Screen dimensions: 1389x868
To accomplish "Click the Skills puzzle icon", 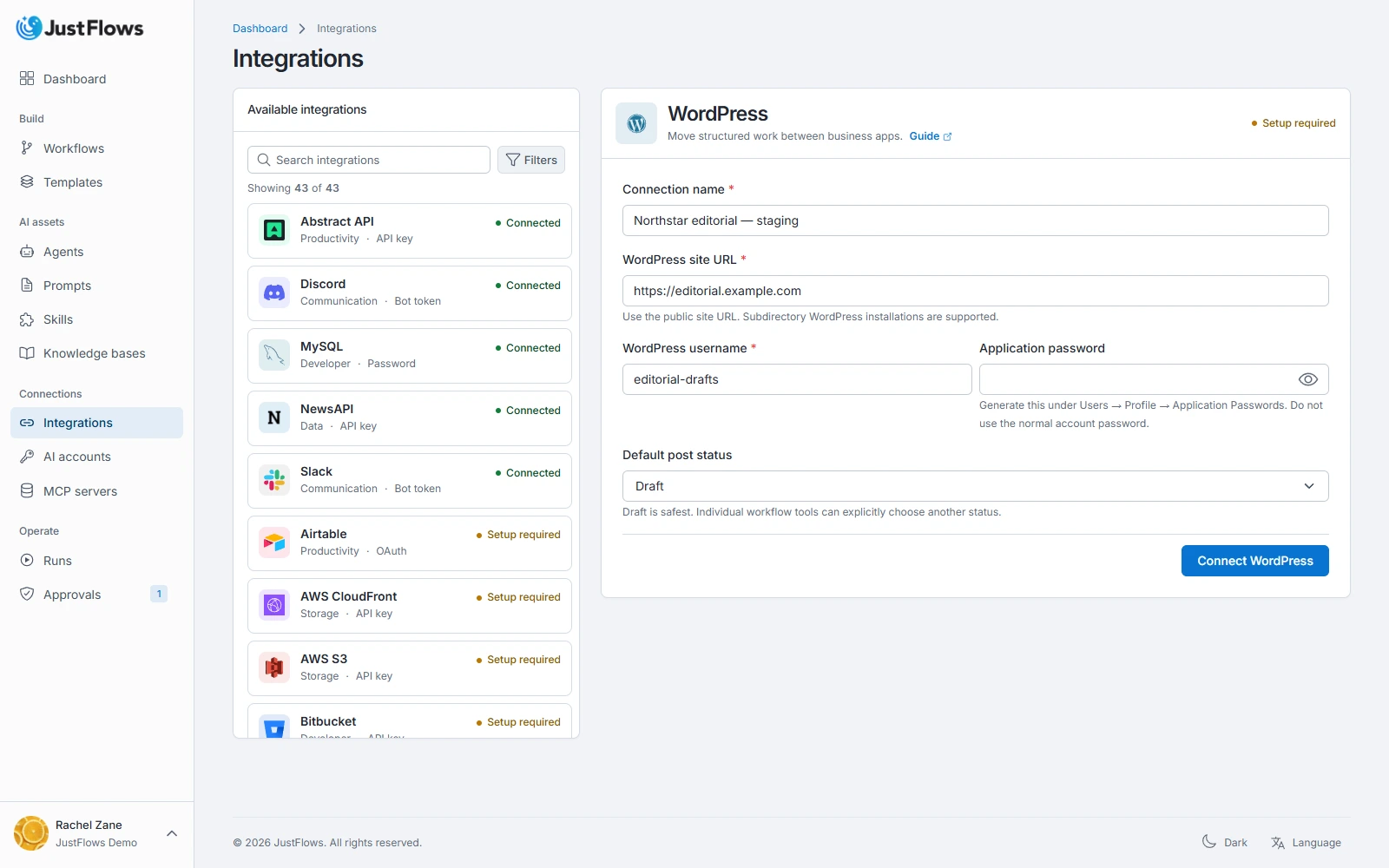I will click(x=27, y=319).
